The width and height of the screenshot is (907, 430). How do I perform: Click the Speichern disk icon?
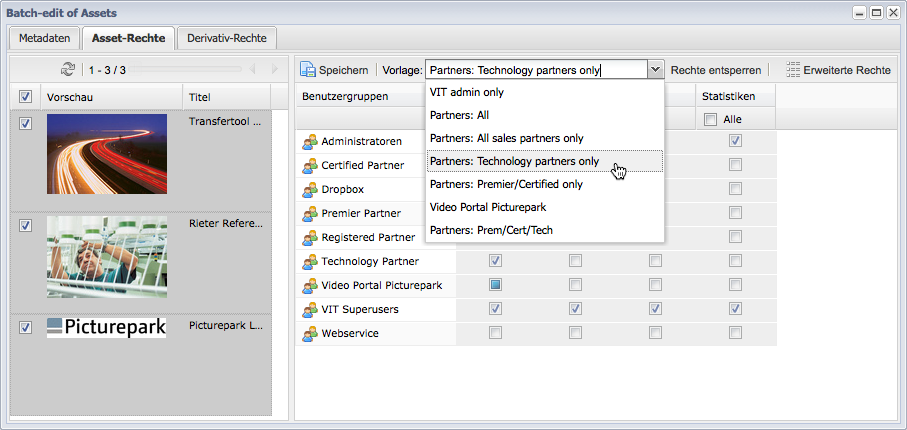tap(307, 70)
